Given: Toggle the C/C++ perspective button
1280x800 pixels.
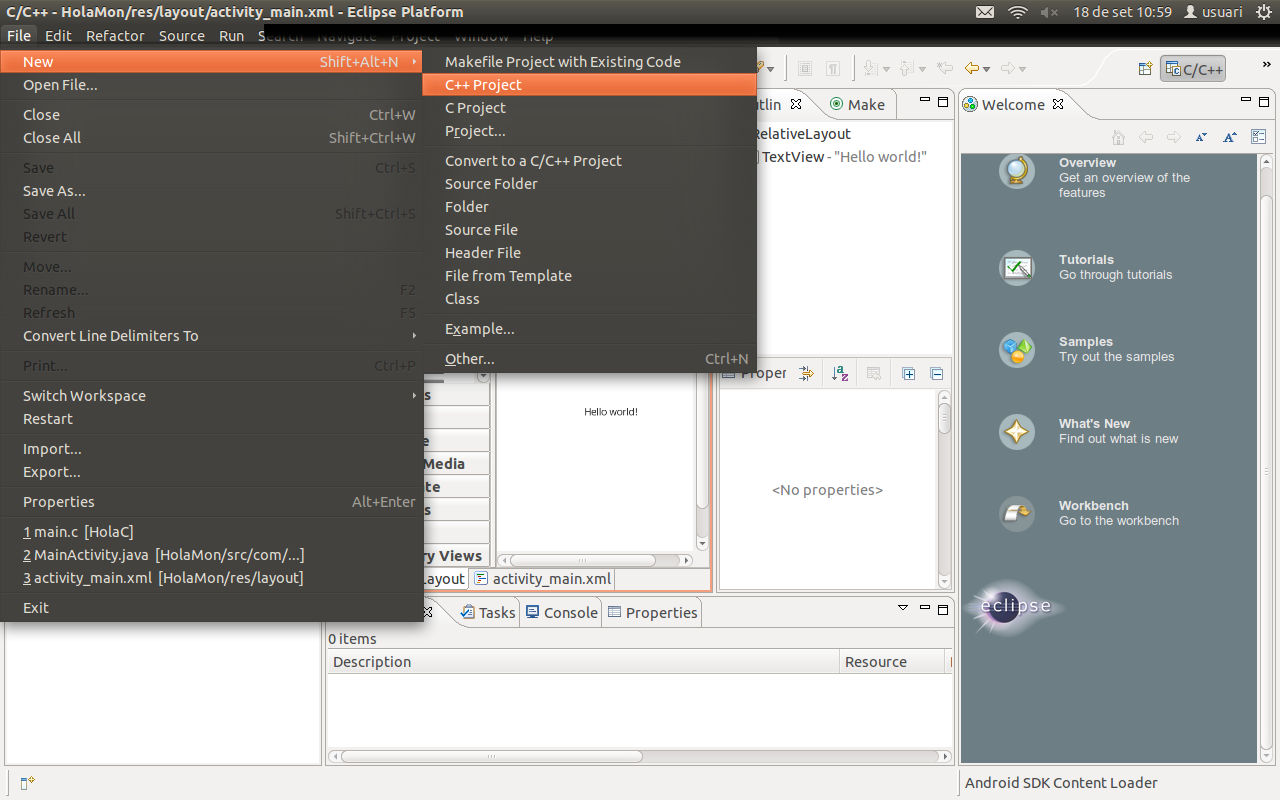Looking at the screenshot, I should (1192, 69).
